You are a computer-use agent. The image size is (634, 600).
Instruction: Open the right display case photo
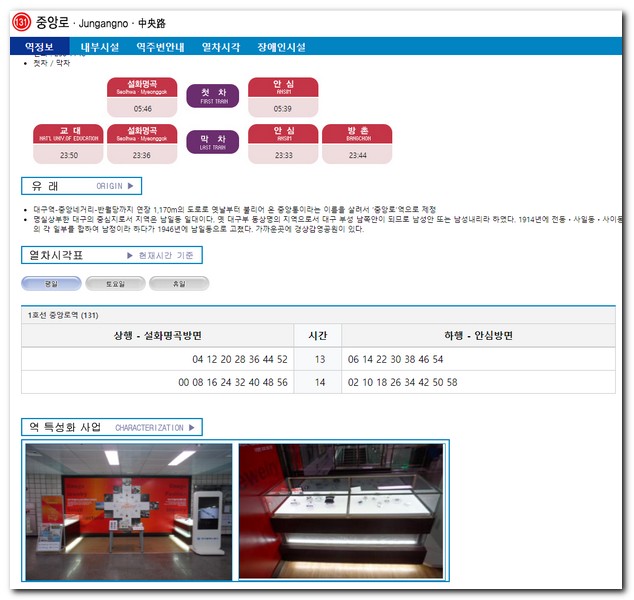[x=342, y=511]
